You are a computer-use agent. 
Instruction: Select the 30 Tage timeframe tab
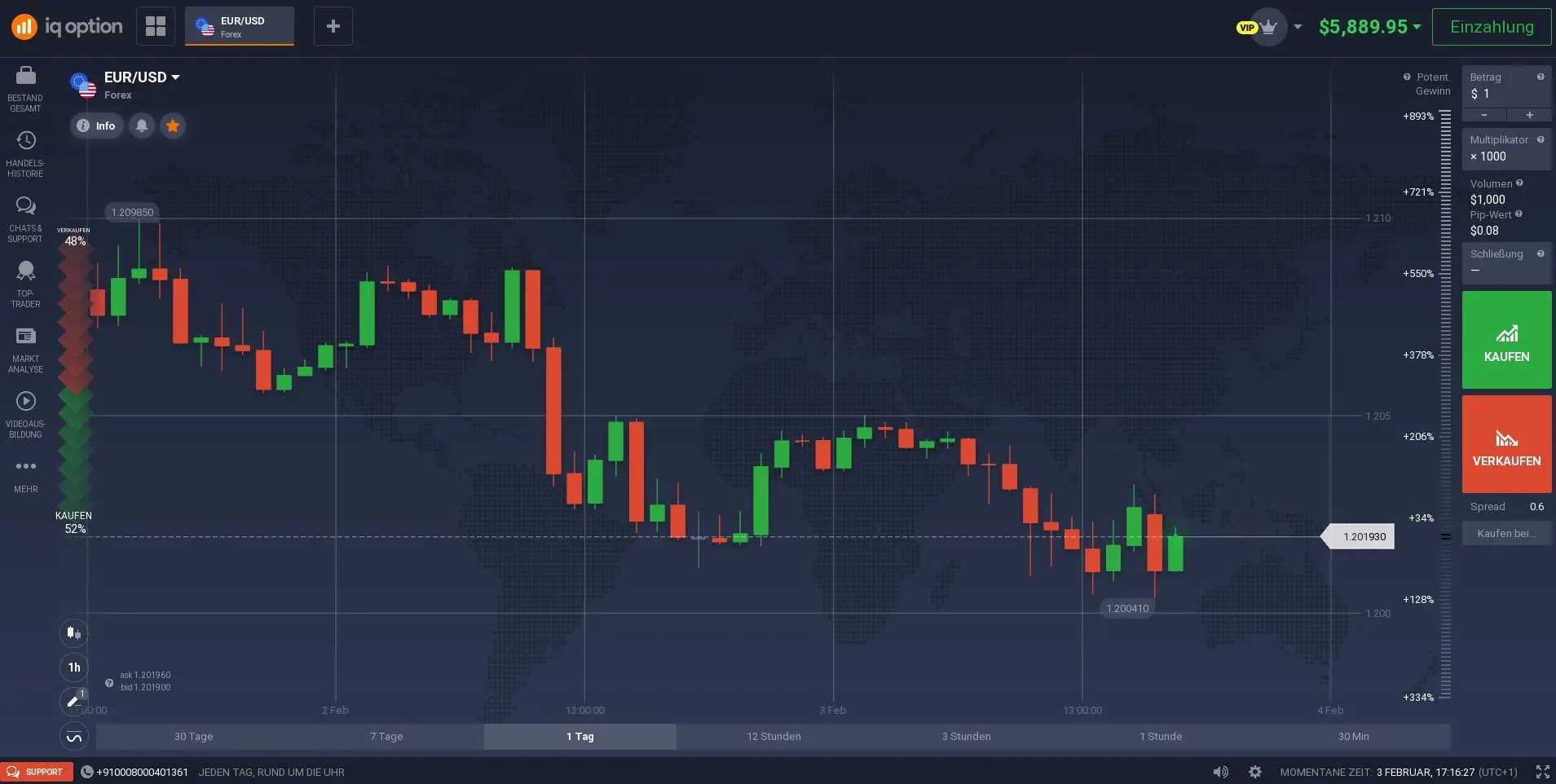click(x=194, y=736)
